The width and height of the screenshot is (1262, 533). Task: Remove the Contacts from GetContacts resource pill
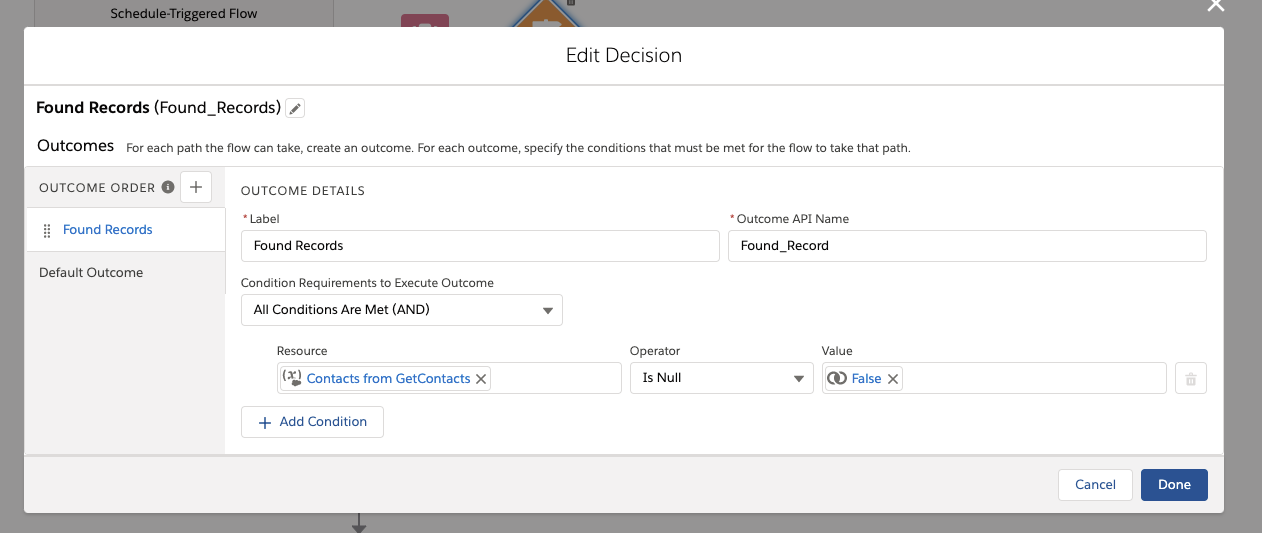(x=481, y=379)
